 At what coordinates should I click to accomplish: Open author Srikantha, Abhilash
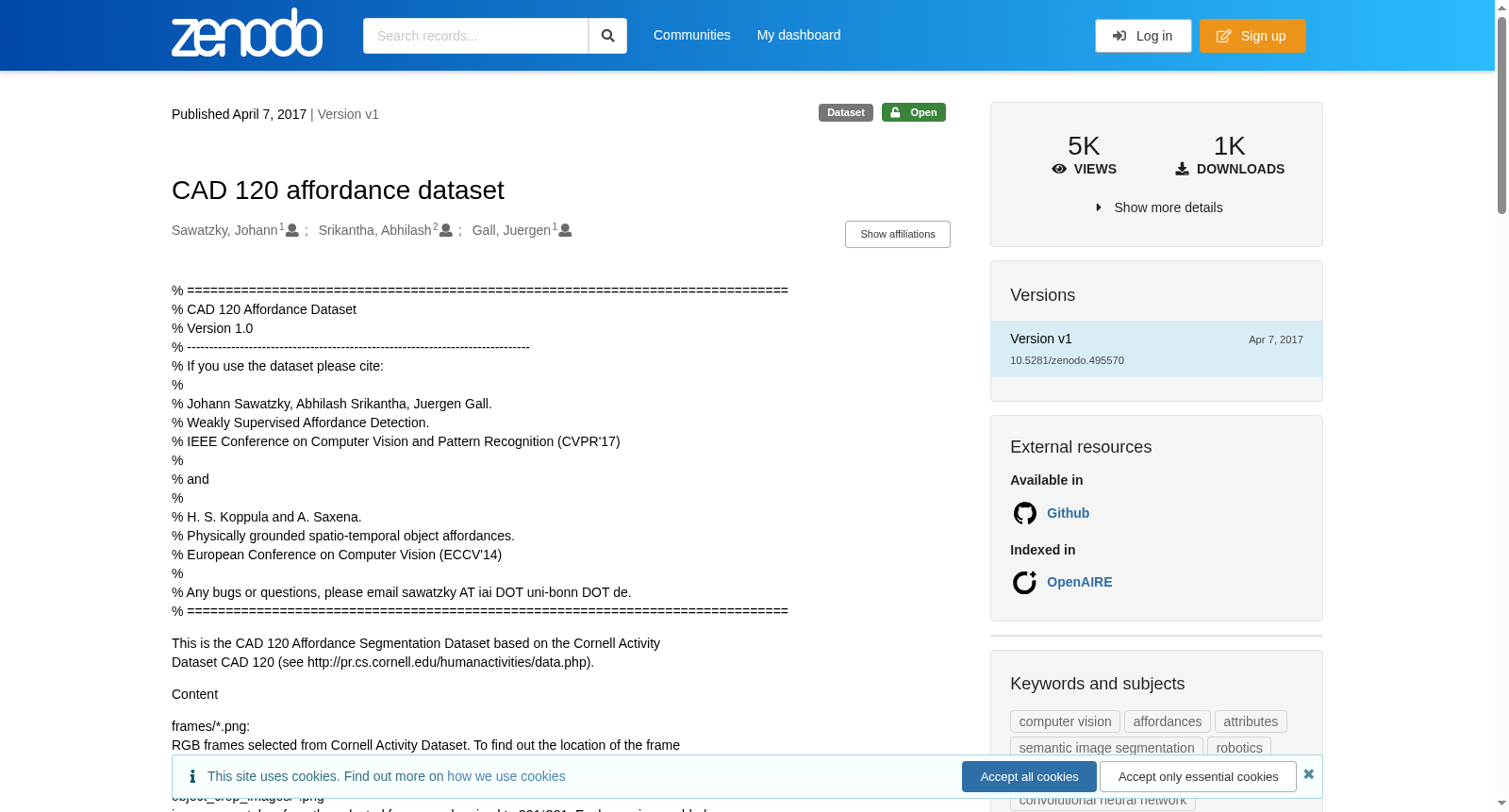coord(374,230)
